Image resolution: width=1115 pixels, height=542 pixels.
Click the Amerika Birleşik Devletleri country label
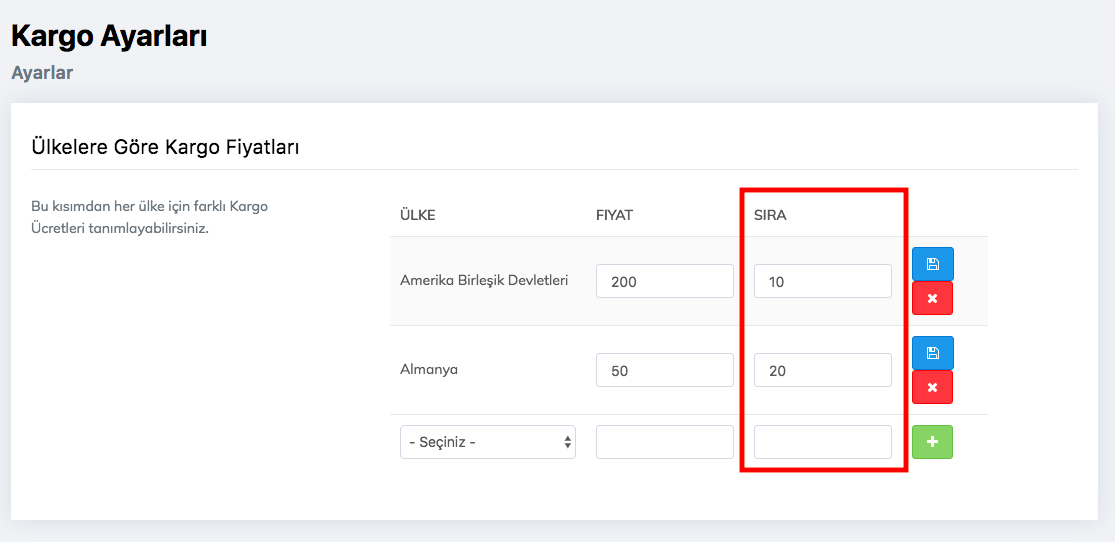tap(484, 280)
